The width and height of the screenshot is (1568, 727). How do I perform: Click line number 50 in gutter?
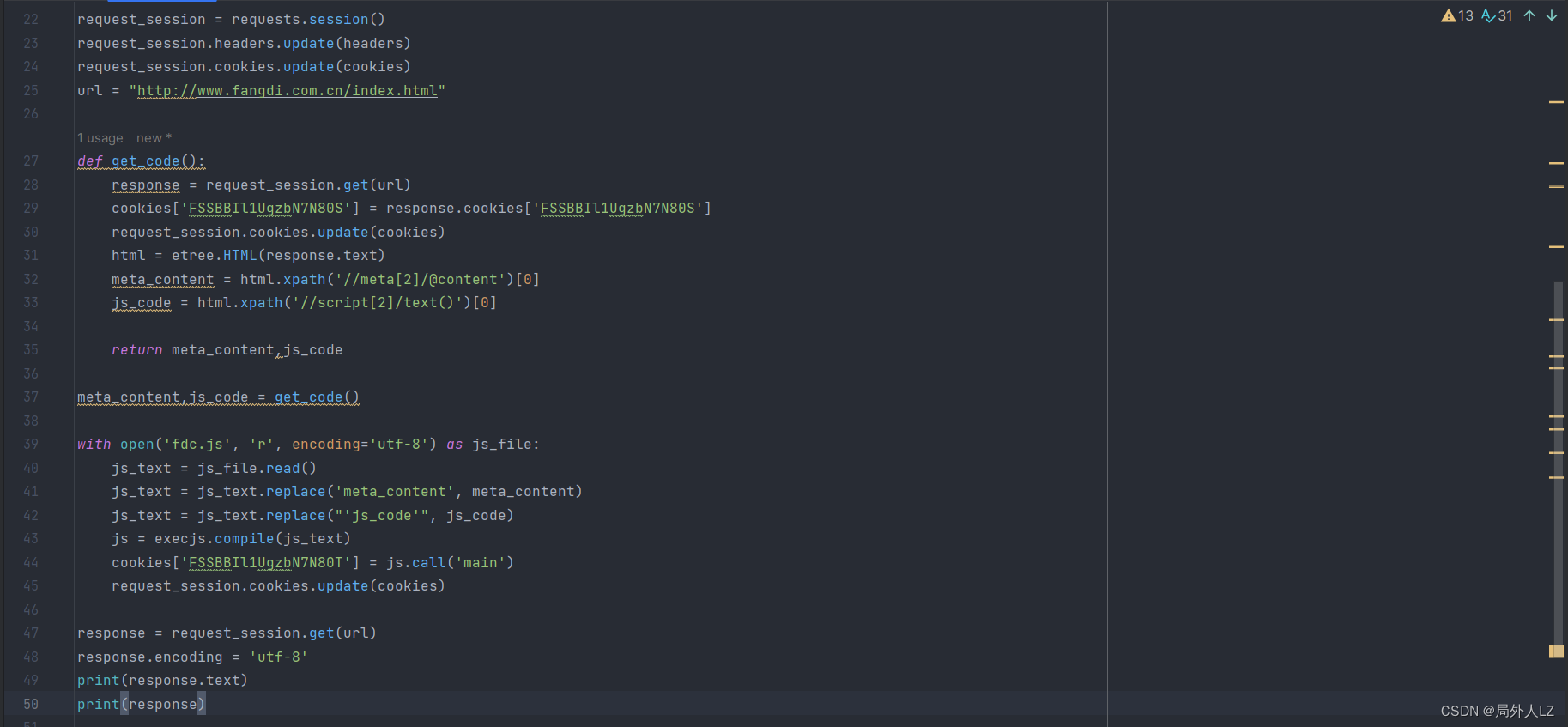31,704
